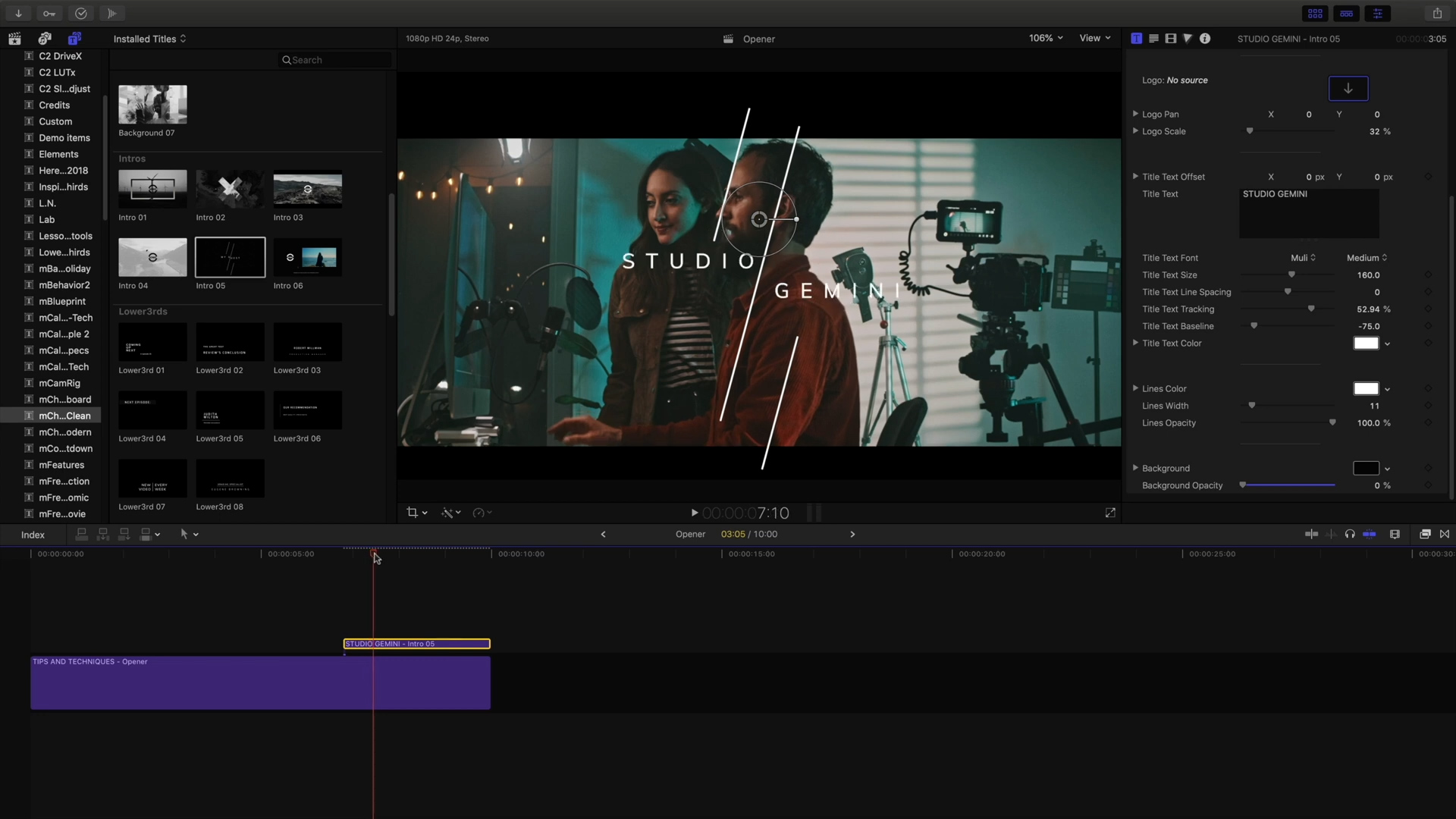This screenshot has width=1456, height=819.
Task: Open the retime speedometer popup
Action: 482,513
